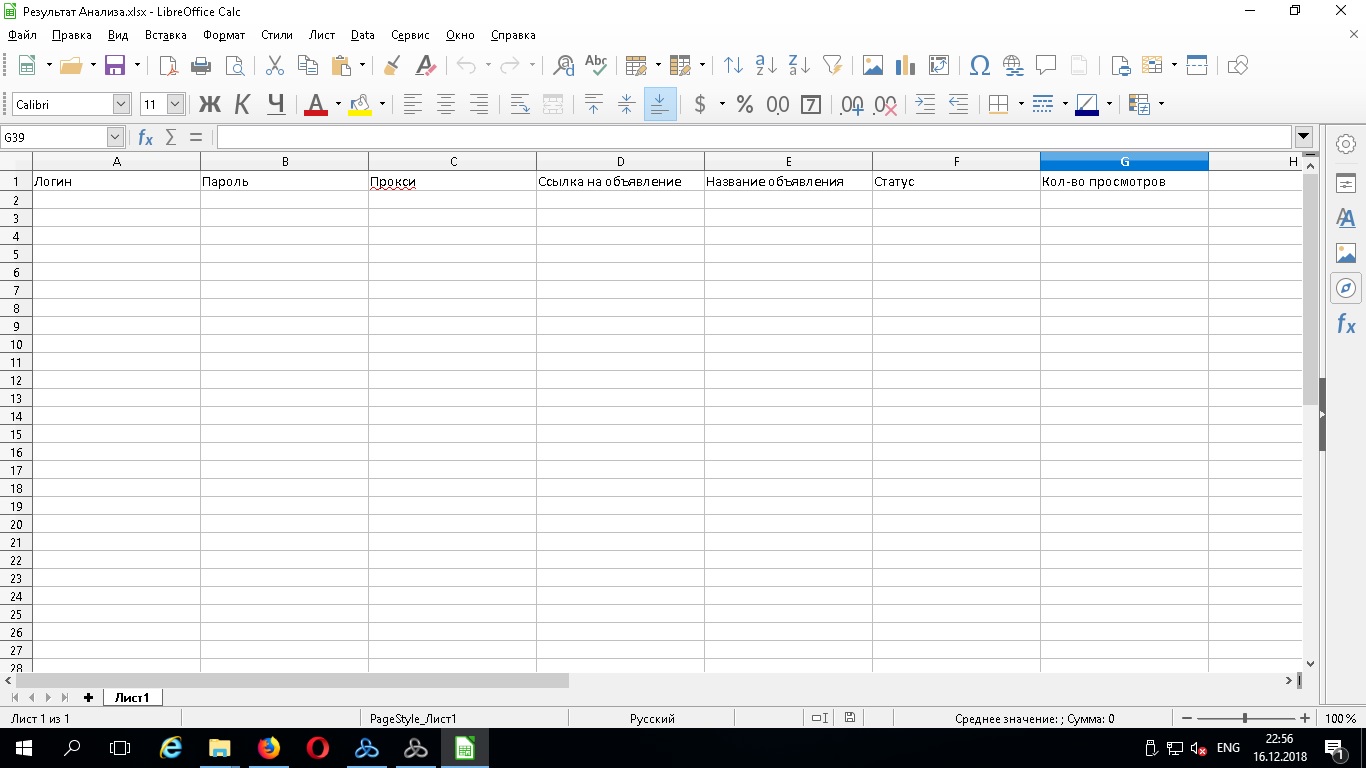1366x768 pixels.
Task: Activate the AutoFilter funnel icon
Action: (x=832, y=66)
